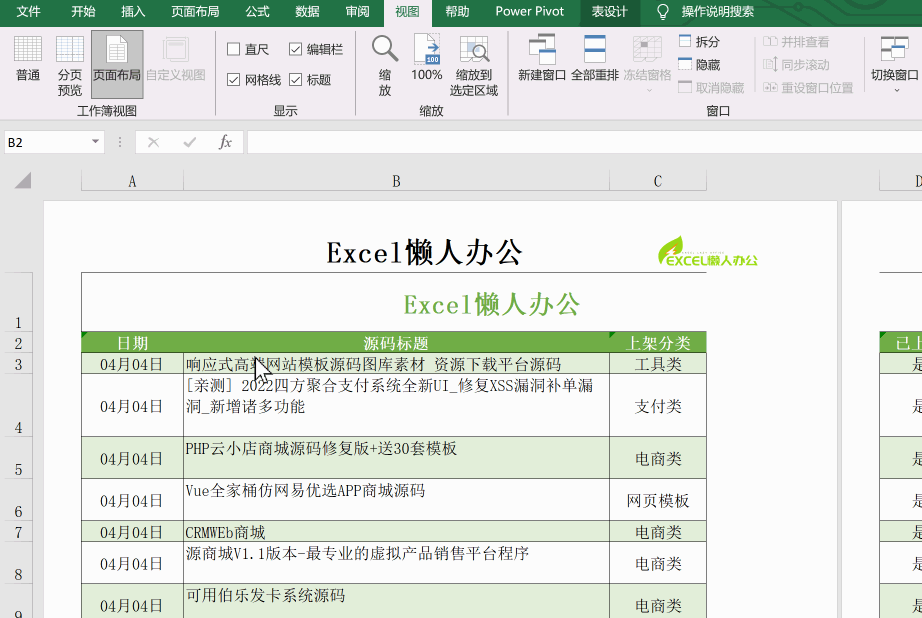
Task: Toggle the Headings (标题) checkbox
Action: coord(296,79)
